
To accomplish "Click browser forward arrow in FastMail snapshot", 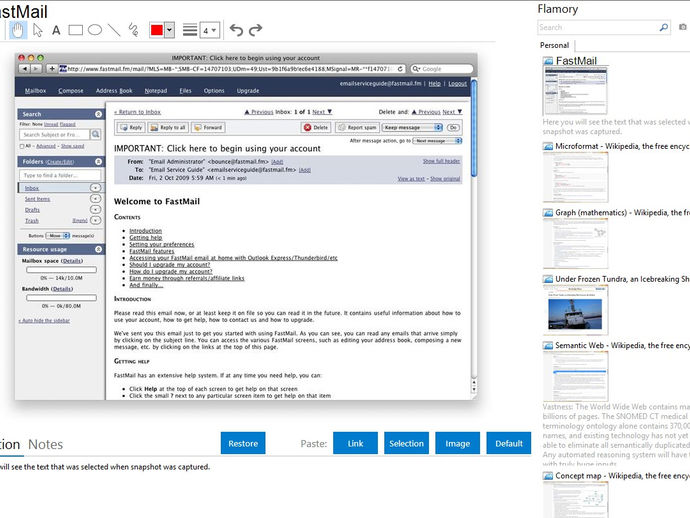I will (x=36, y=69).
